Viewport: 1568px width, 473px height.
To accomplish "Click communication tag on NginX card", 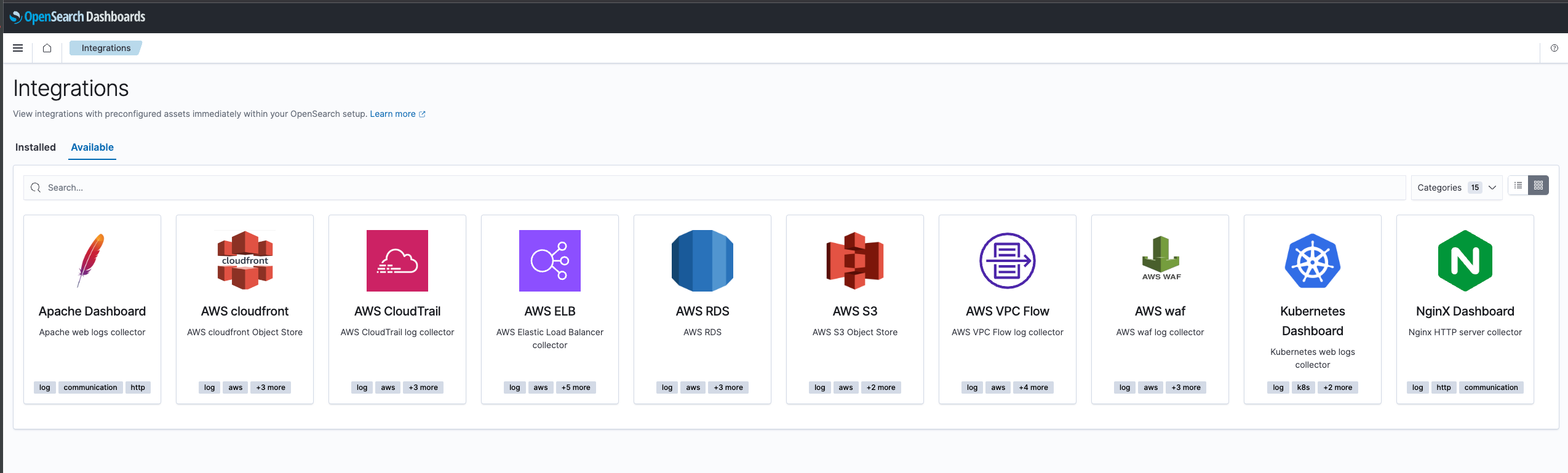I will click(1491, 388).
